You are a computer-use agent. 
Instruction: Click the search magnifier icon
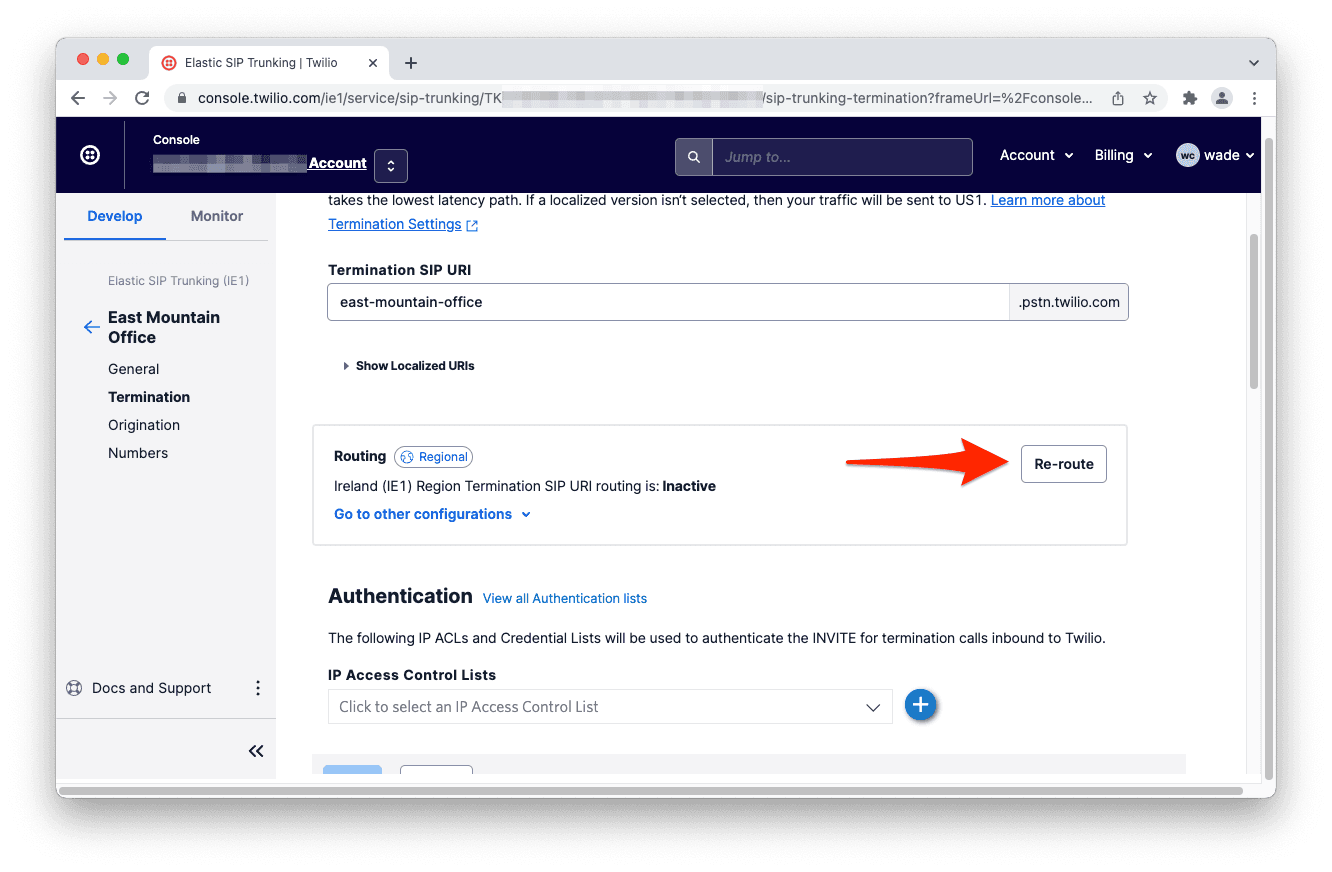pyautogui.click(x=693, y=157)
